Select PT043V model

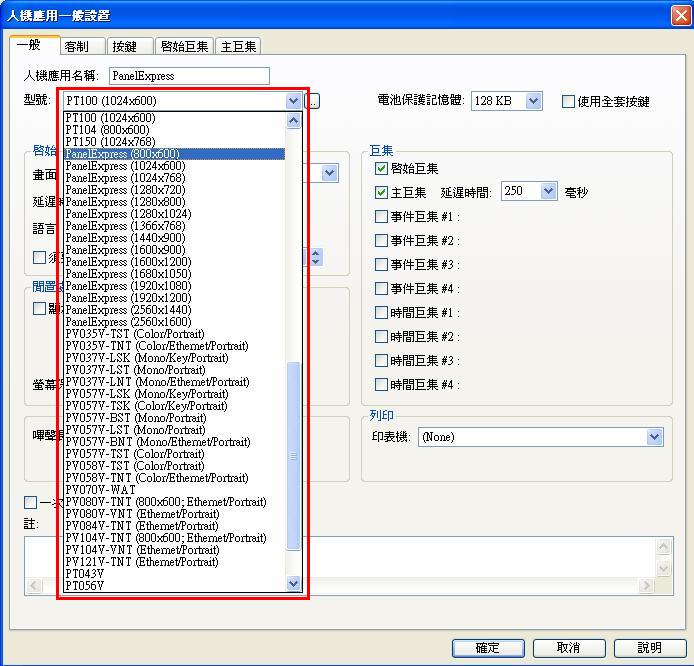coord(175,574)
